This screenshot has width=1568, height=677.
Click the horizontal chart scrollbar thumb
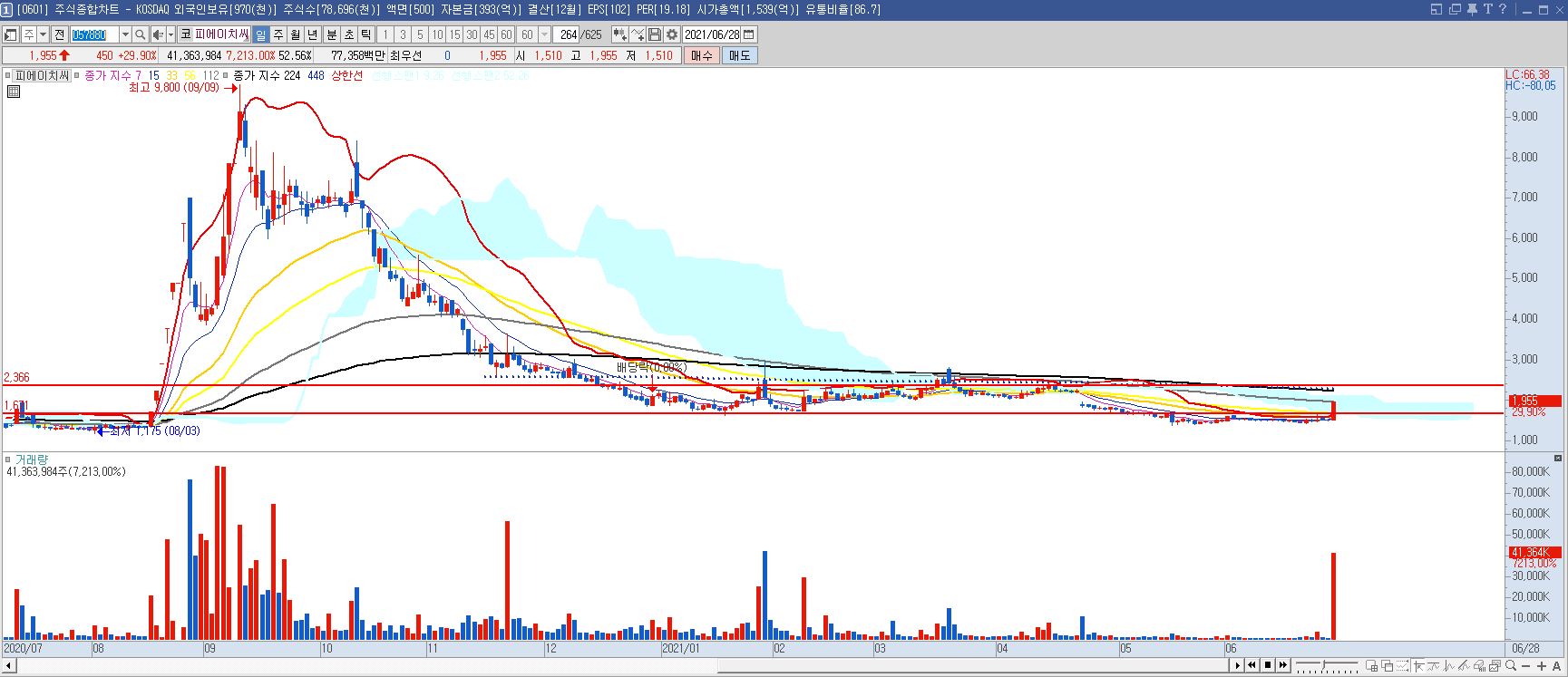[x=973, y=664]
